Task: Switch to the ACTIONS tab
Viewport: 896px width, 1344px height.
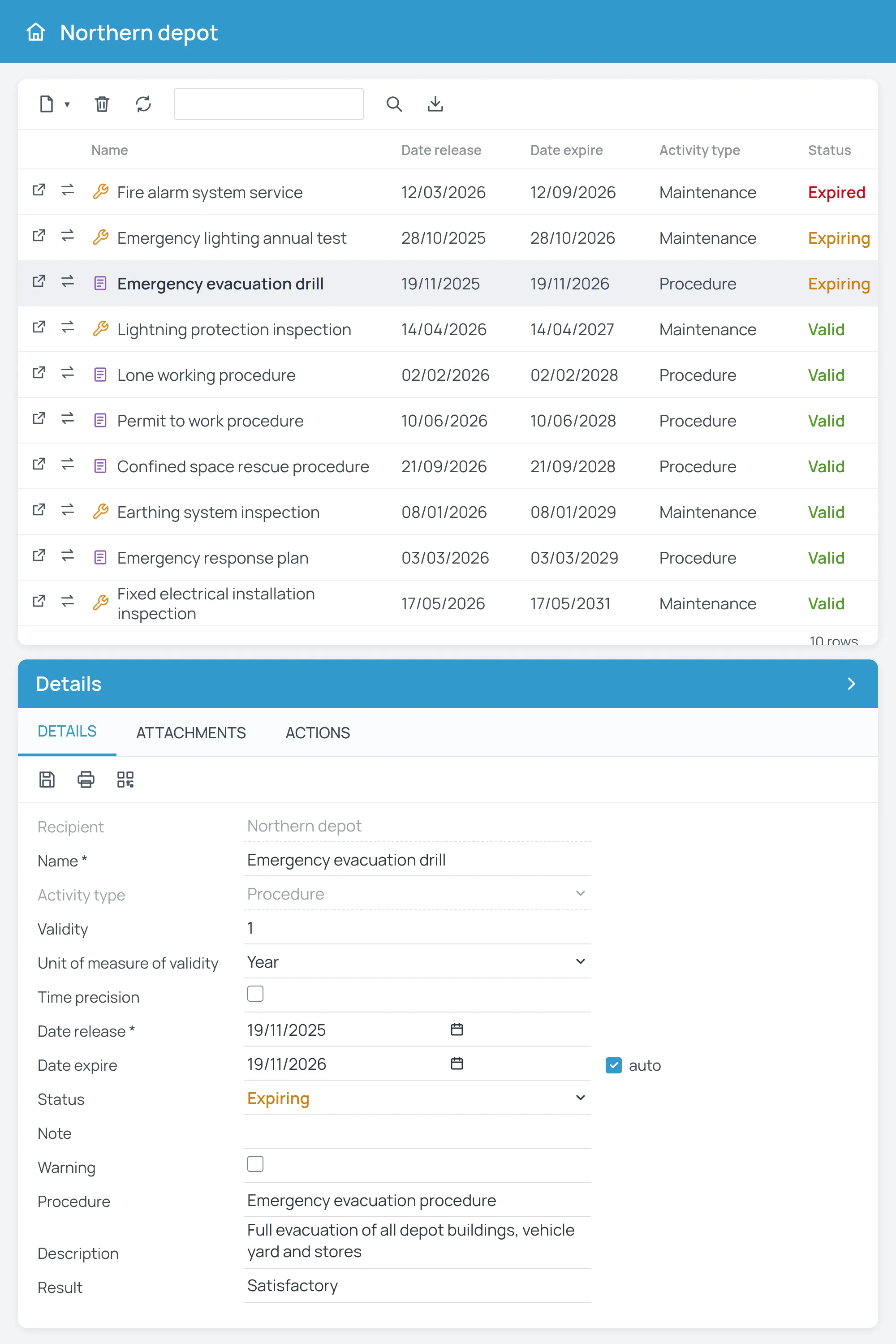Action: (x=318, y=732)
